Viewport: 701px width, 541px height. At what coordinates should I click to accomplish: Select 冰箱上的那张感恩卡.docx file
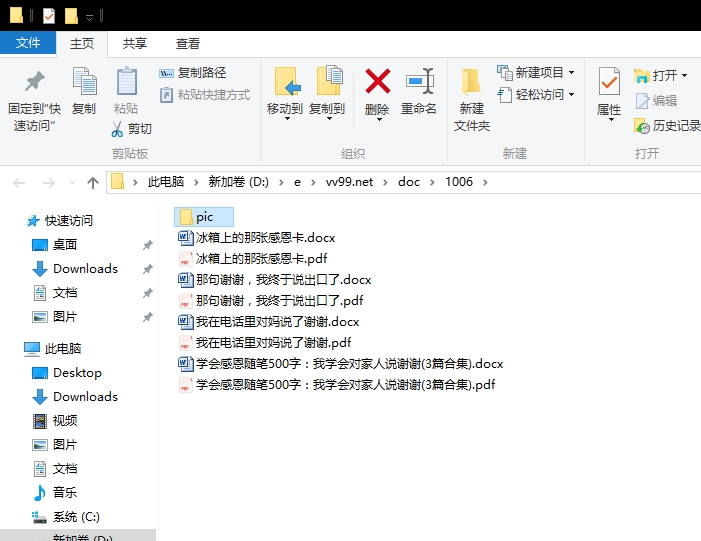(257, 238)
